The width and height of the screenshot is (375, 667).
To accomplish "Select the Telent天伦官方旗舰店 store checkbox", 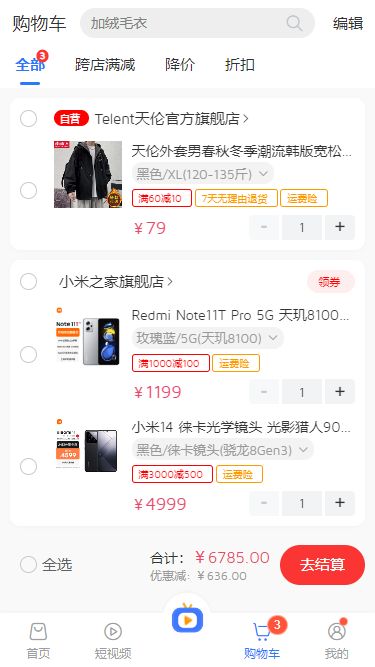I will pyautogui.click(x=28, y=119).
